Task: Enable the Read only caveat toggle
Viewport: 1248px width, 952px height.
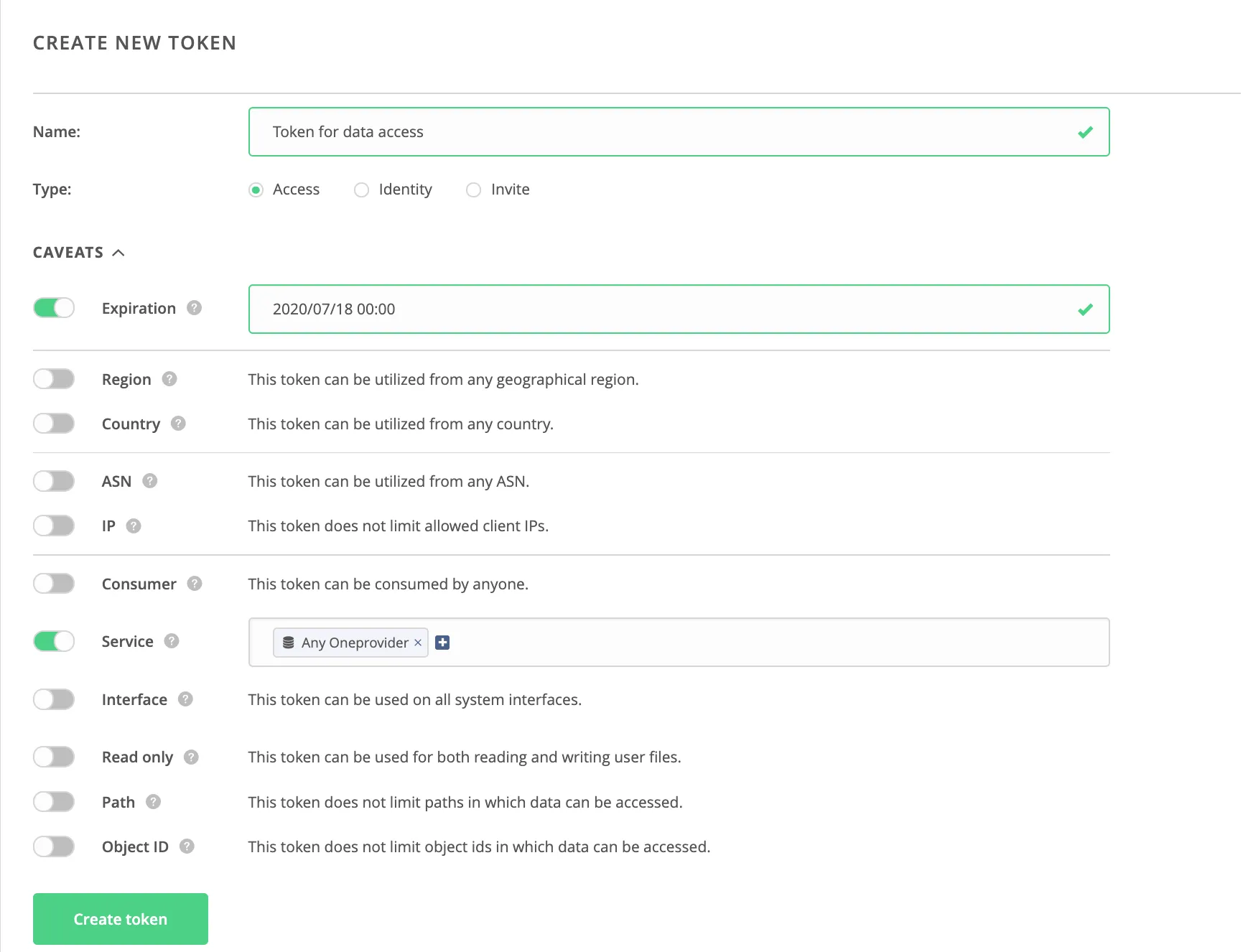Action: [54, 757]
